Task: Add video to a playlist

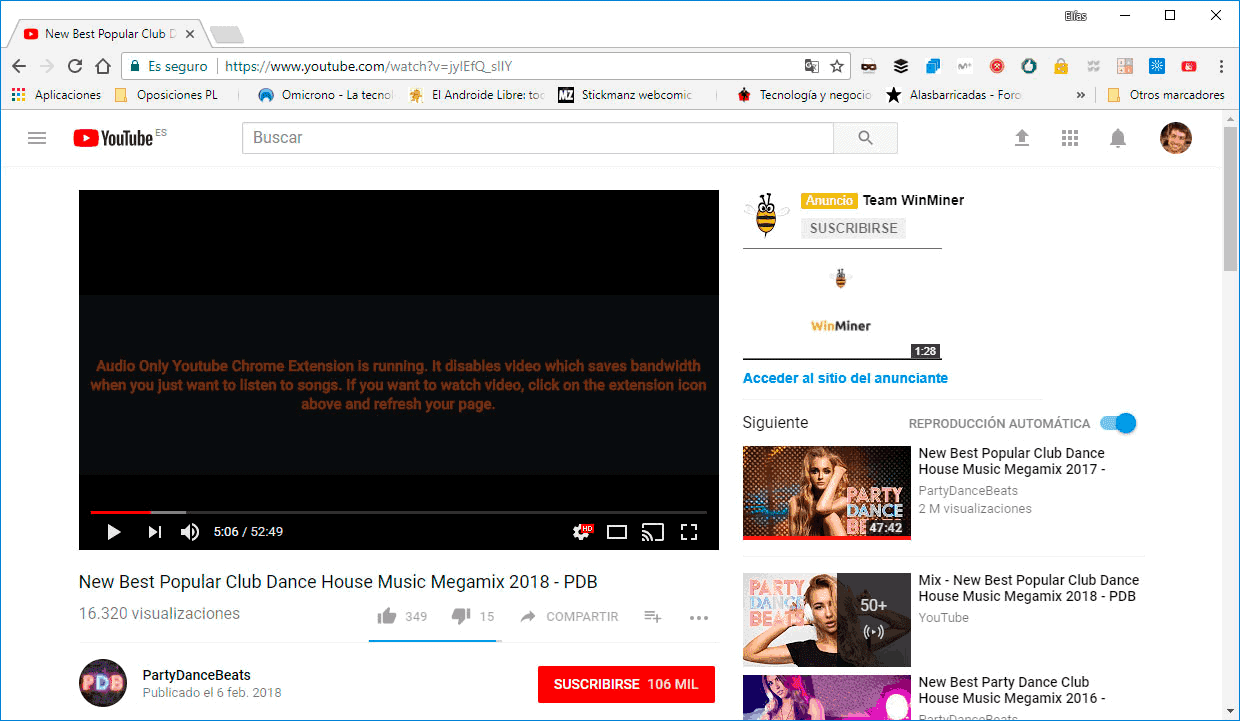Action: point(653,617)
